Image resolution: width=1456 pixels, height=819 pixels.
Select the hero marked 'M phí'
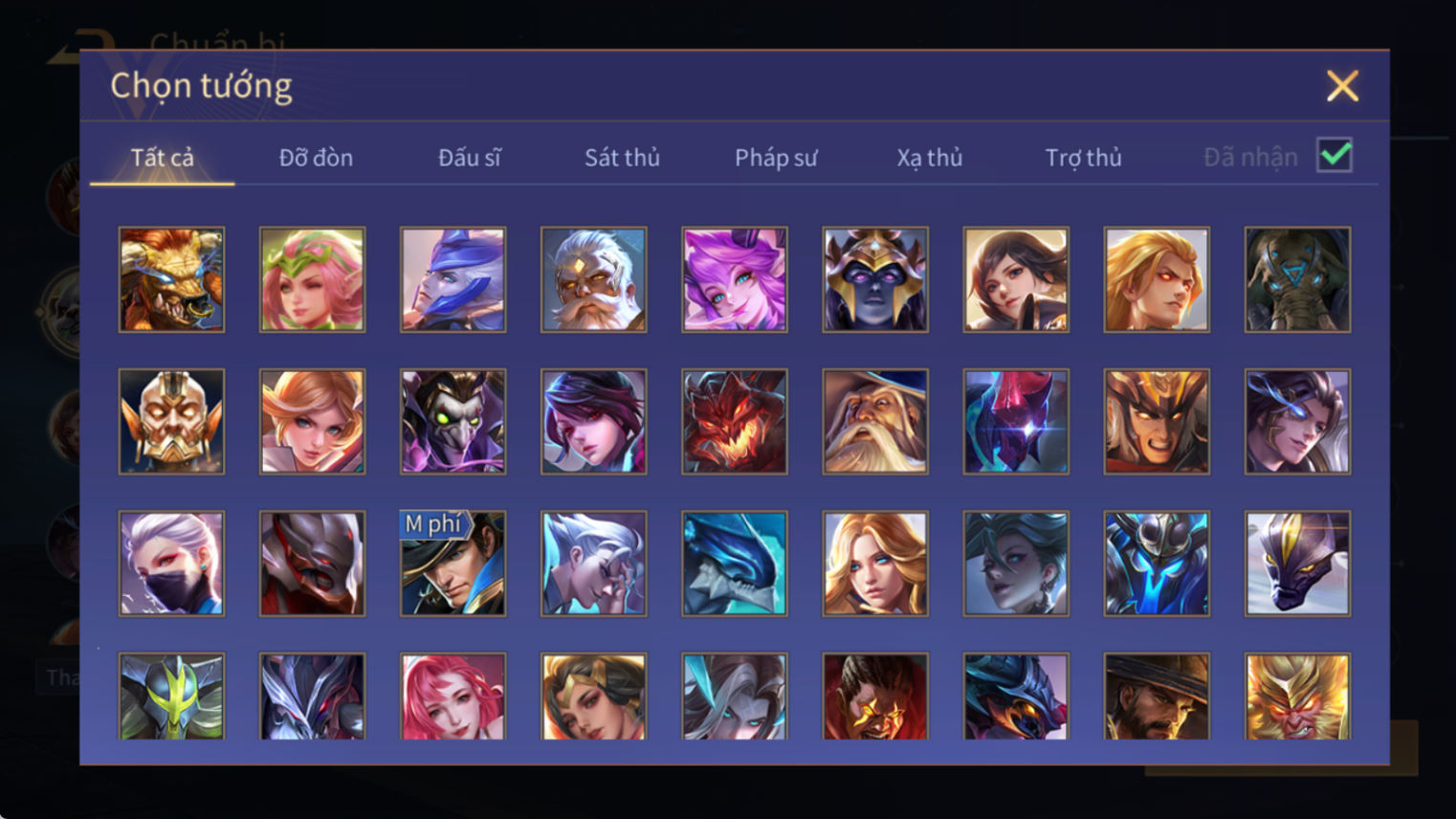452,564
